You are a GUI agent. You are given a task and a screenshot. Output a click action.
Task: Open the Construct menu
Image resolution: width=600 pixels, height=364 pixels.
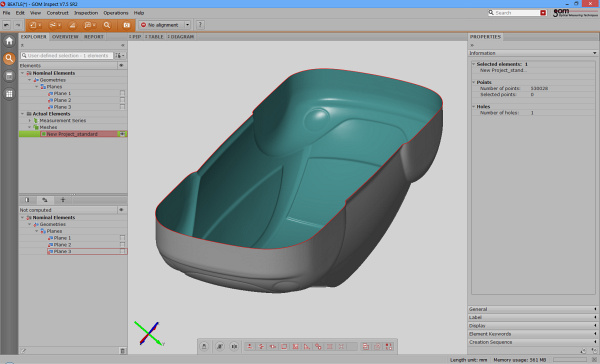pos(57,13)
